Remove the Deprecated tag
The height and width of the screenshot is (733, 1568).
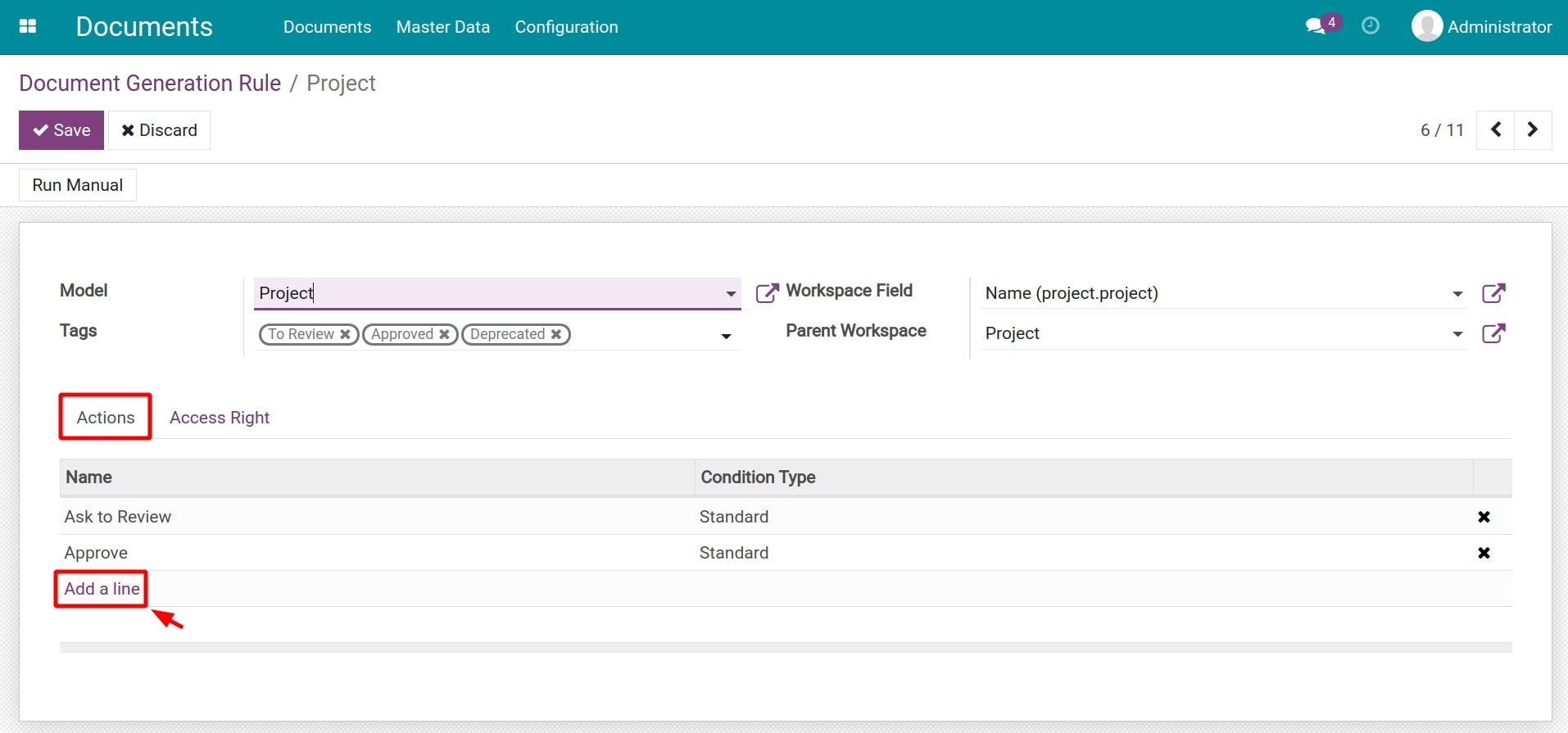click(x=556, y=334)
